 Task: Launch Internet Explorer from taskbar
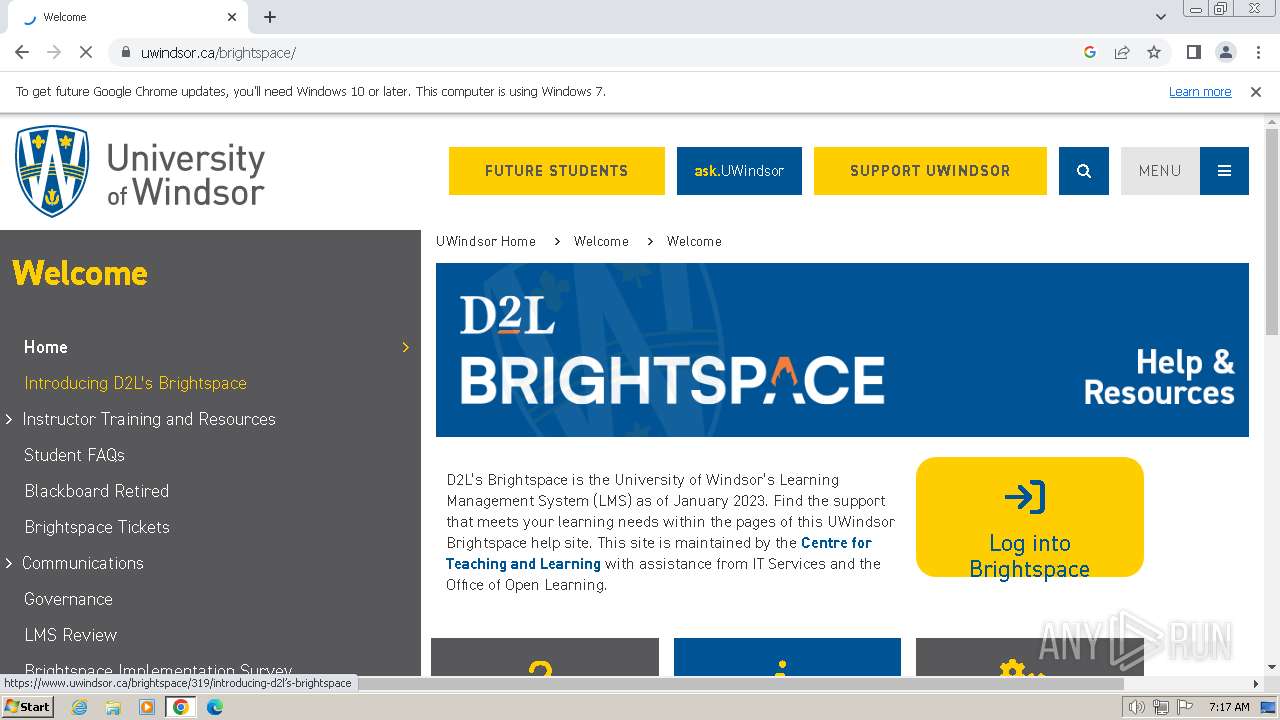(x=79, y=707)
